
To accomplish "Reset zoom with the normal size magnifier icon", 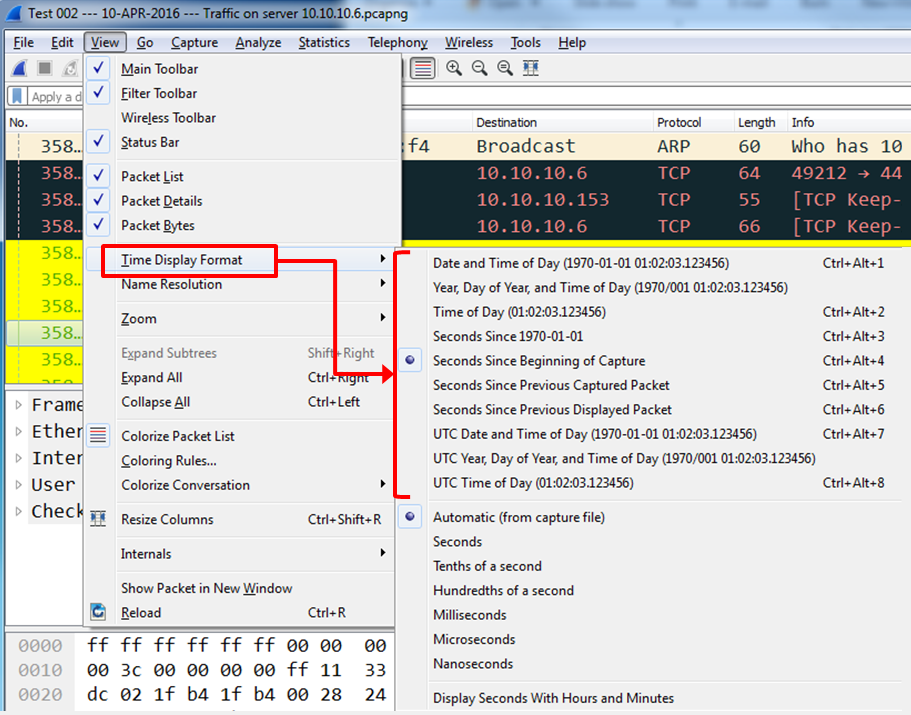I will (505, 69).
